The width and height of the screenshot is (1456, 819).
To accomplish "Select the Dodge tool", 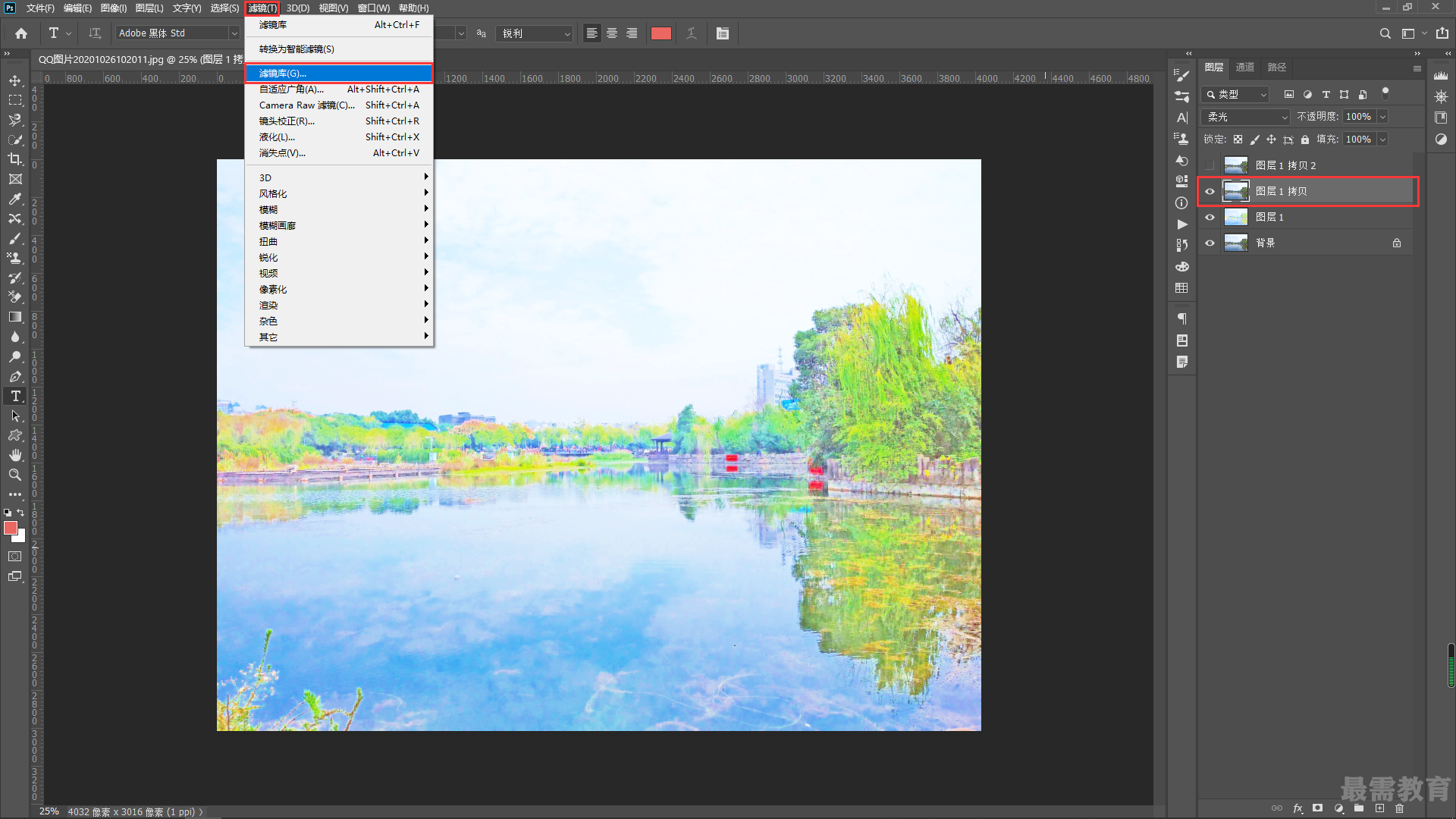I will [15, 356].
